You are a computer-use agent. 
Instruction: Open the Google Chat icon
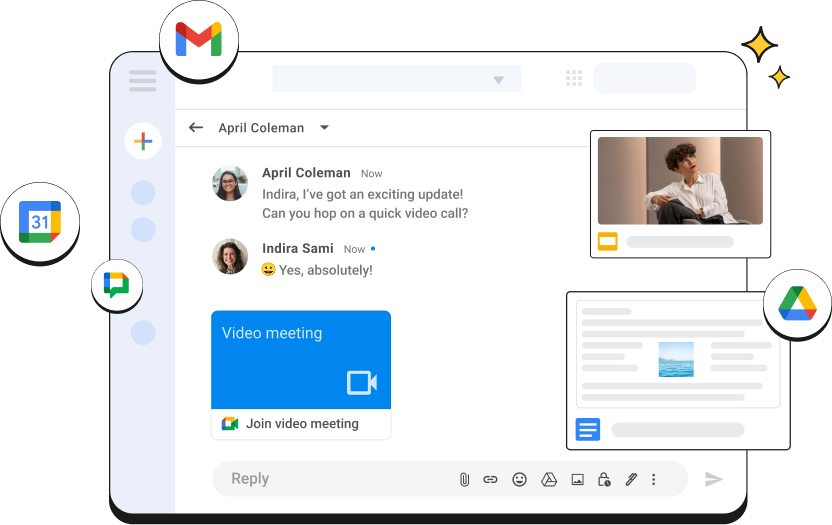pyautogui.click(x=117, y=285)
